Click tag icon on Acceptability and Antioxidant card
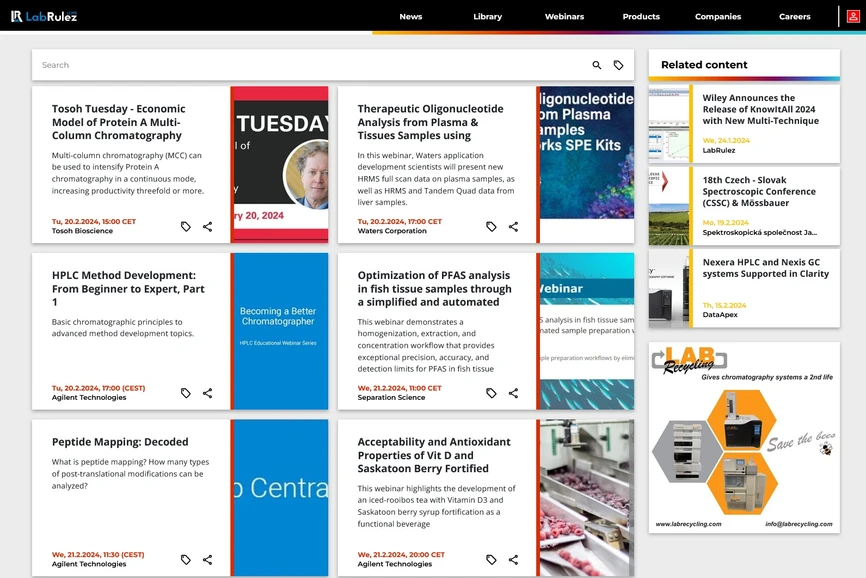Image resolution: width=866 pixels, height=578 pixels. coord(491,560)
